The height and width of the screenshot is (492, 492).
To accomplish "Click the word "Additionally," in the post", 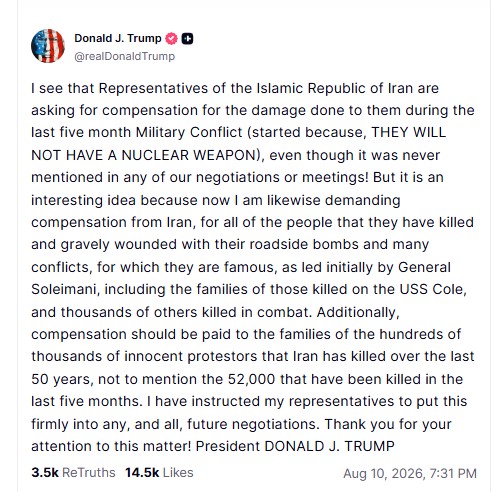I will [358, 312].
